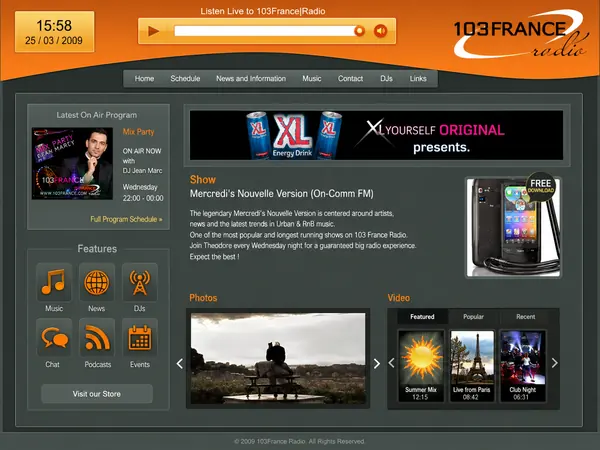Go to previous videos with left arrow
This screenshot has height=450, width=600.
[391, 363]
